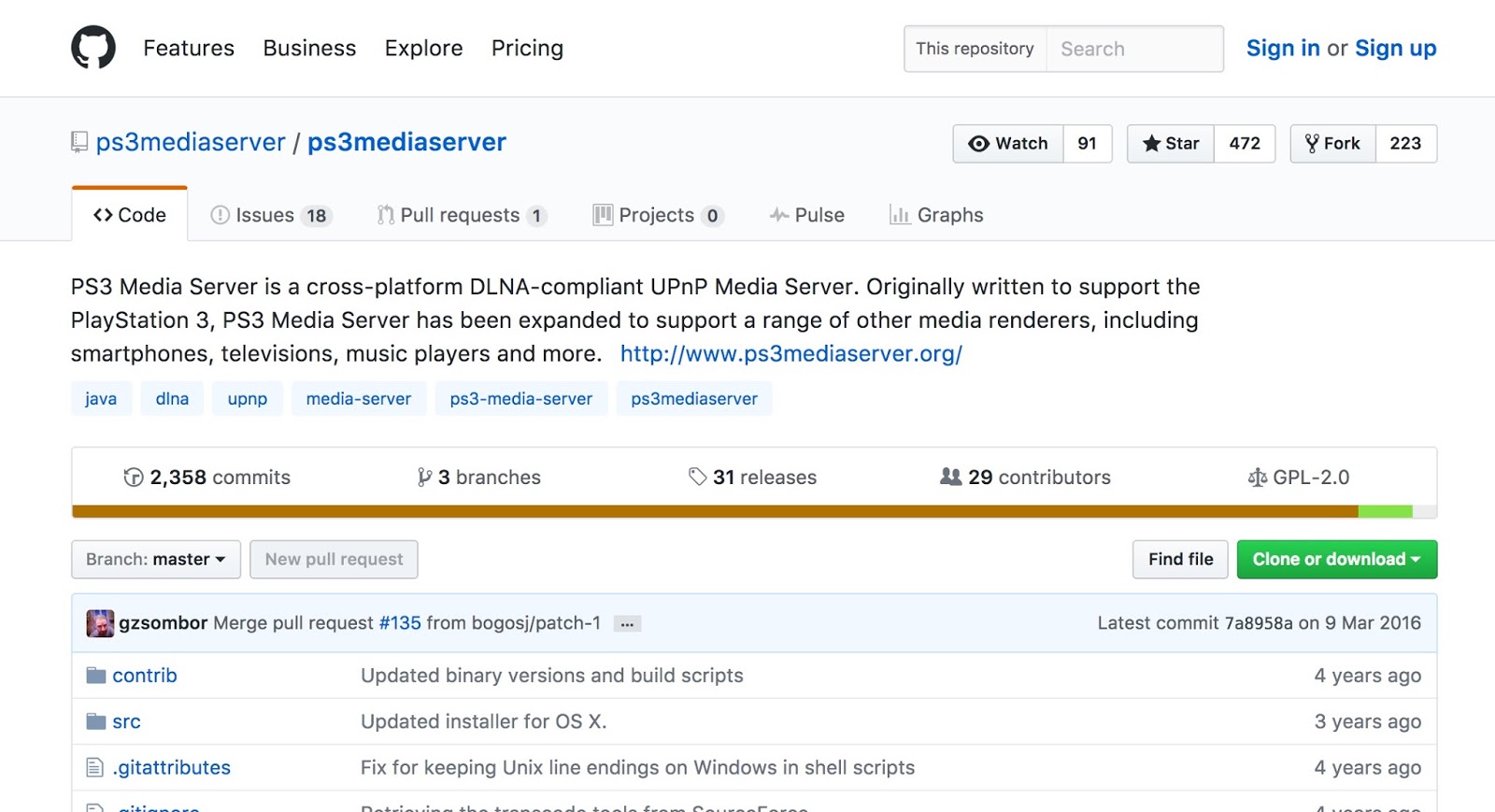Viewport: 1495px width, 812px height.
Task: Click the green segment of language bar
Action: (1386, 512)
